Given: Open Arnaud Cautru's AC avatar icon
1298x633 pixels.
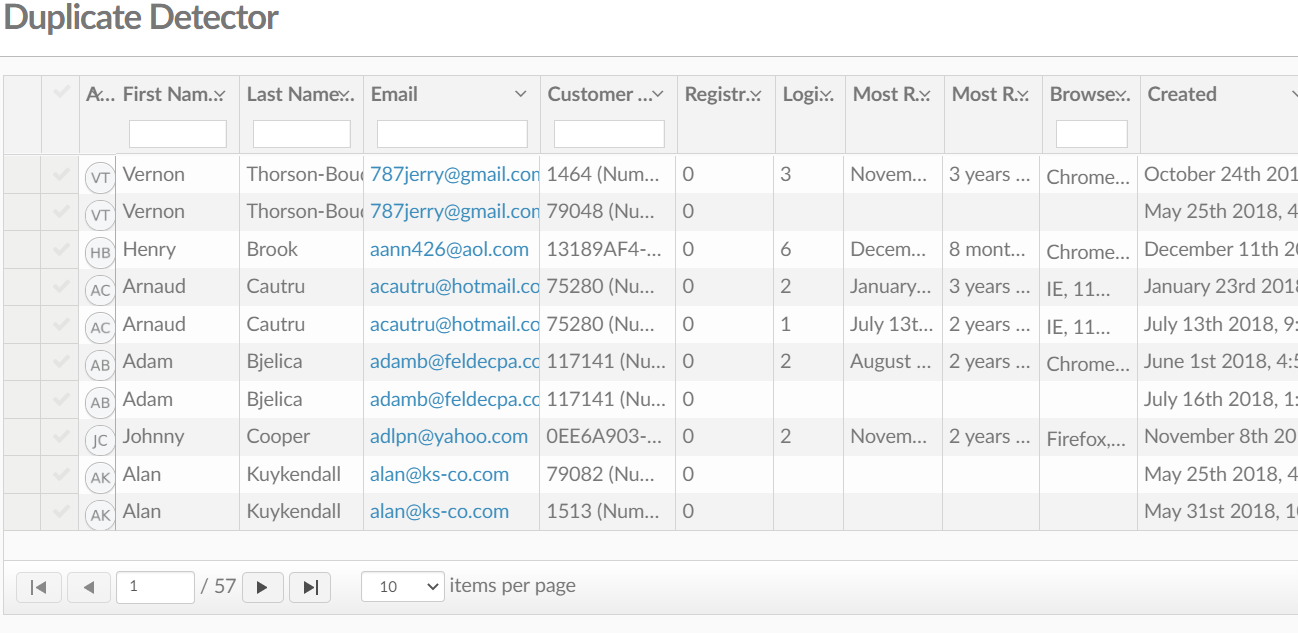Looking at the screenshot, I should tap(99, 287).
